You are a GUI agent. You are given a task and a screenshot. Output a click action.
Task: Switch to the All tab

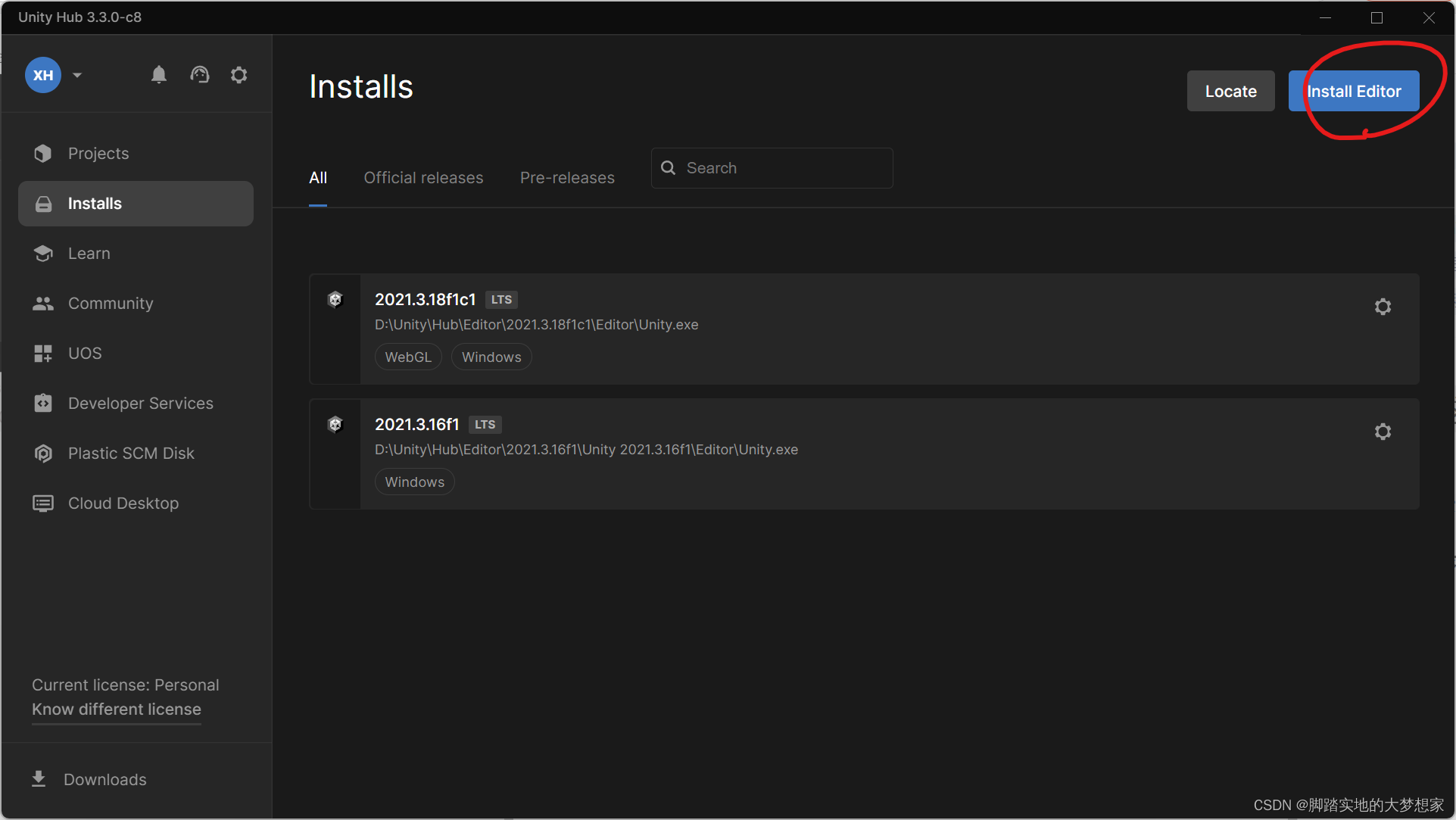[x=318, y=178]
